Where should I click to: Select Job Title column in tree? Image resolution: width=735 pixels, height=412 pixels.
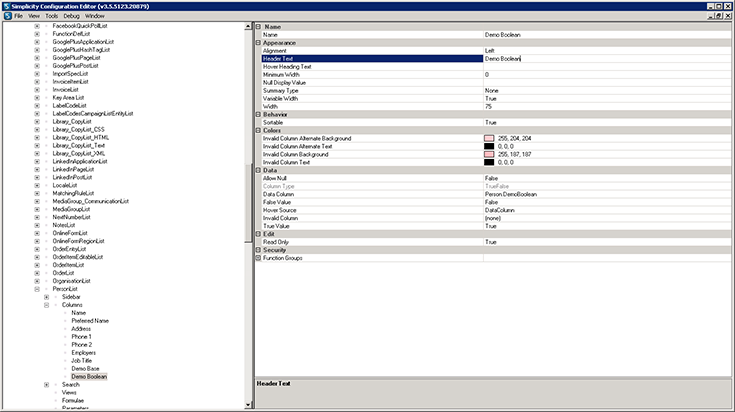coord(82,360)
